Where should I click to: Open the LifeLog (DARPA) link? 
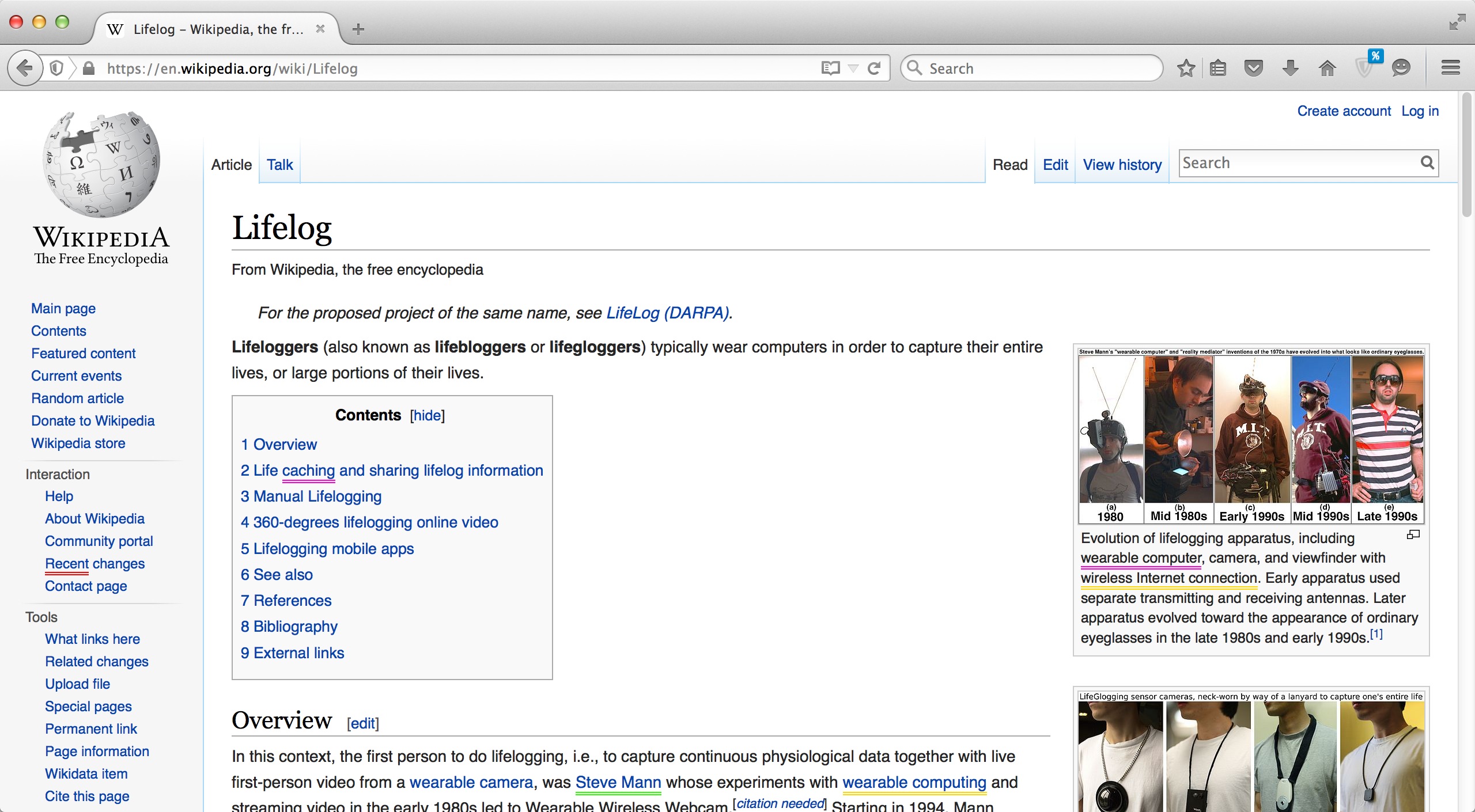(667, 313)
